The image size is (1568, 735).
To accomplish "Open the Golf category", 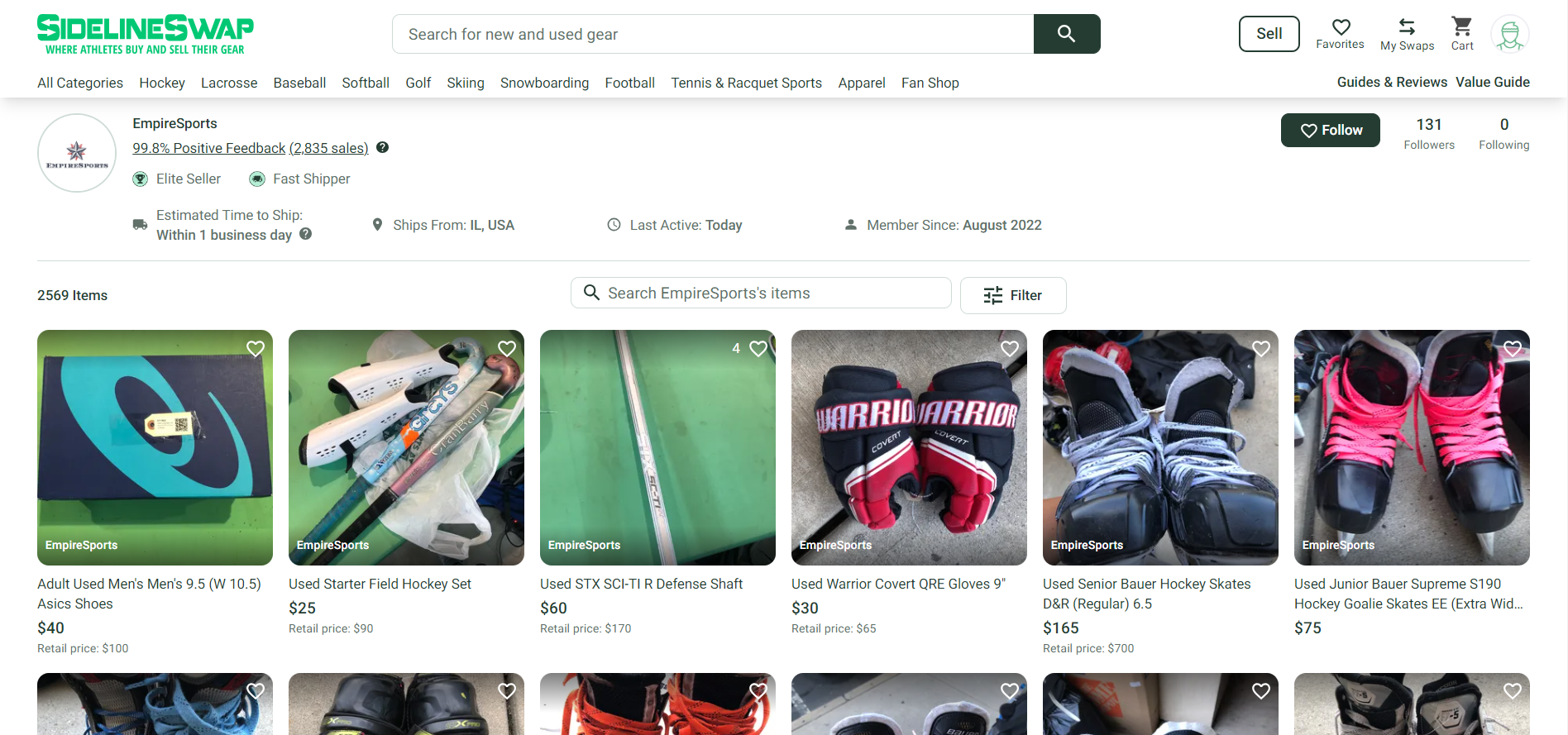I will click(x=418, y=83).
